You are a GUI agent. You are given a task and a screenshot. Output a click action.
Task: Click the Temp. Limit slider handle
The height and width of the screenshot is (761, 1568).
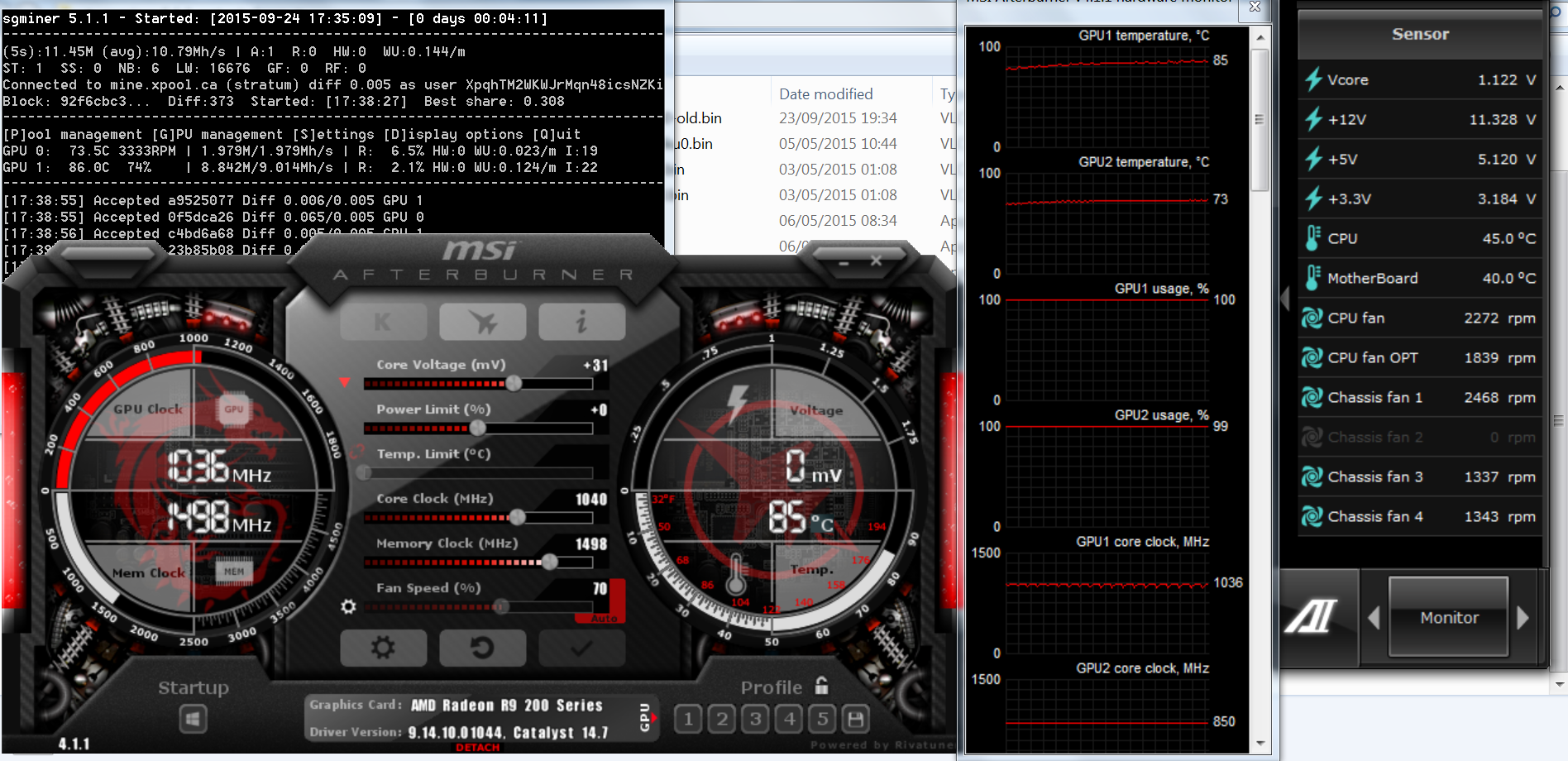coord(364,472)
